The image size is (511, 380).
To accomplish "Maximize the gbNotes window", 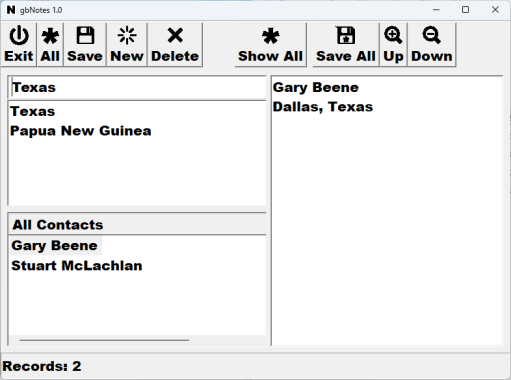I will [x=465, y=10].
